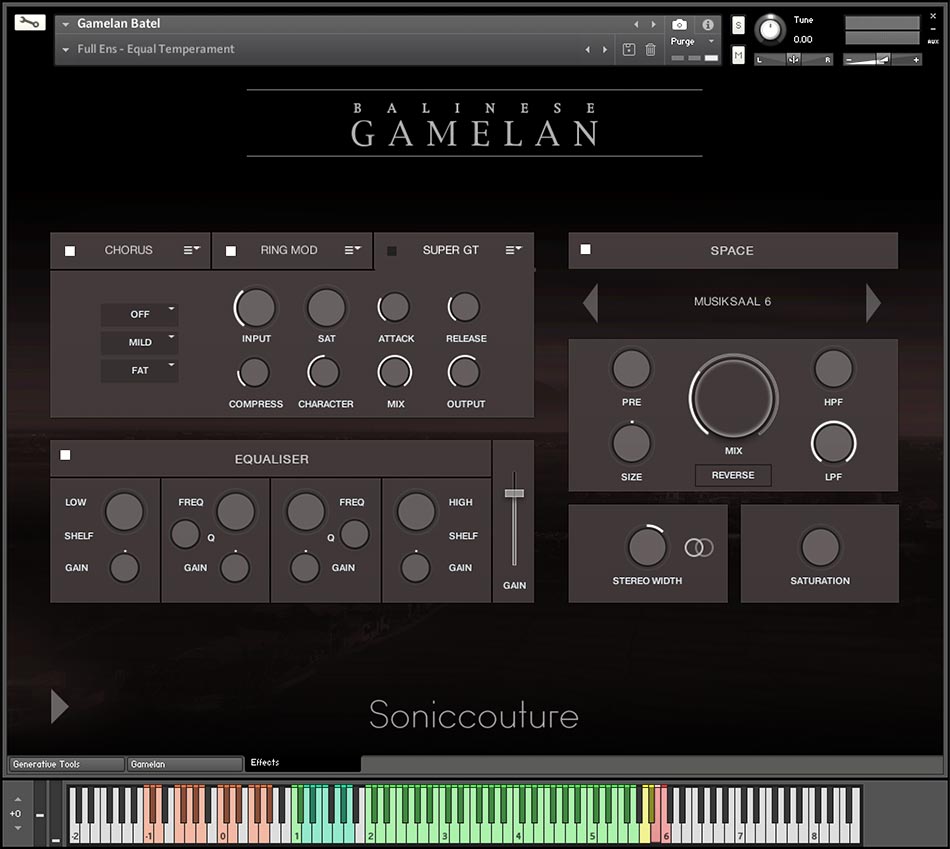The image size is (950, 849).
Task: Click the Super GT OUTPUT knob
Action: pyautogui.click(x=464, y=373)
